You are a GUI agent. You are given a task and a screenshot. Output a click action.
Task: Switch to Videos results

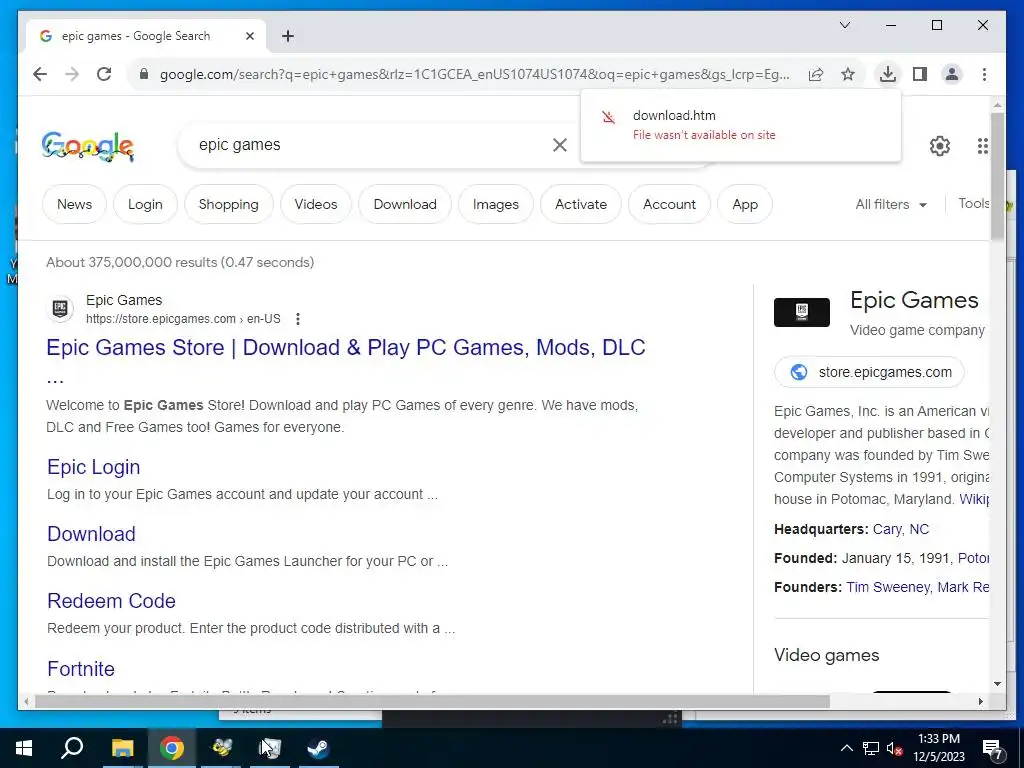pyautogui.click(x=316, y=204)
